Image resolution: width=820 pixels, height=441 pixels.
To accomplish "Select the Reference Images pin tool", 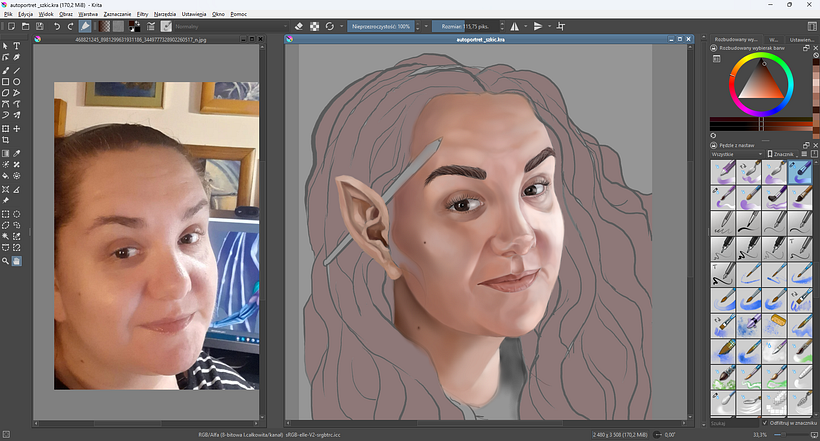I will 6,201.
